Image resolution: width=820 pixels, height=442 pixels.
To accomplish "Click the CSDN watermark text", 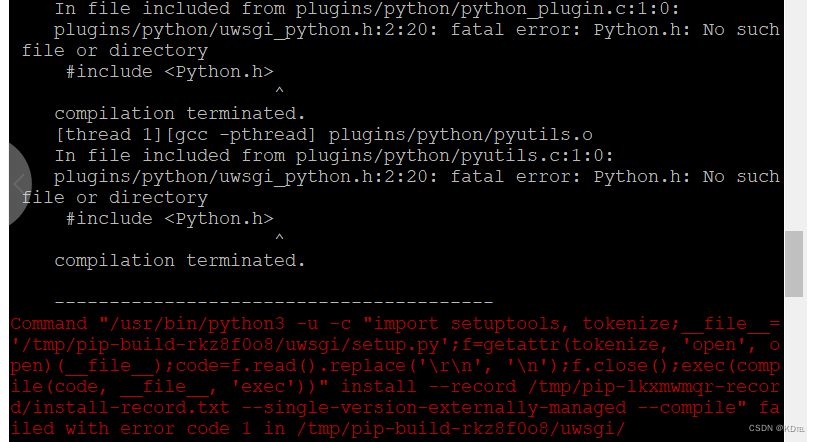I will pos(776,428).
